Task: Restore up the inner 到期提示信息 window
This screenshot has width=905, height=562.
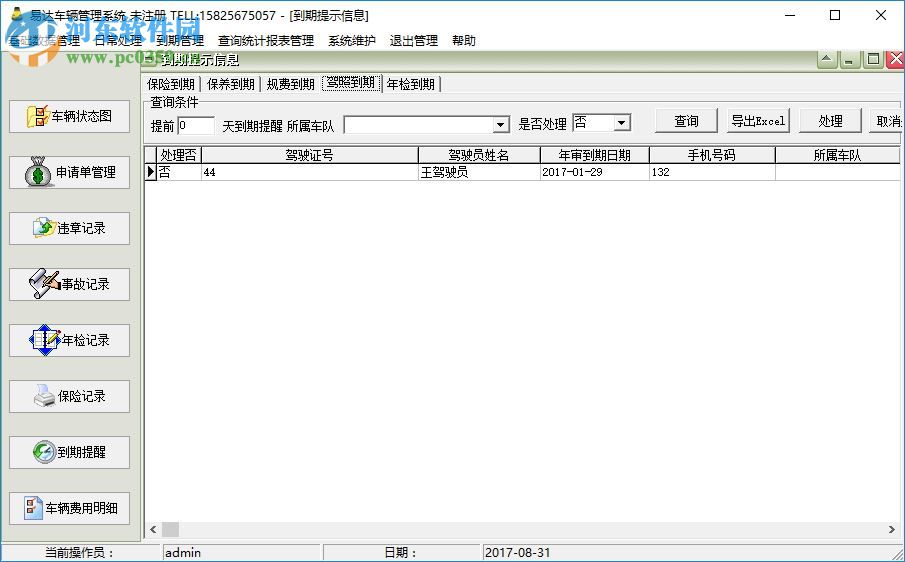Action: [827, 59]
